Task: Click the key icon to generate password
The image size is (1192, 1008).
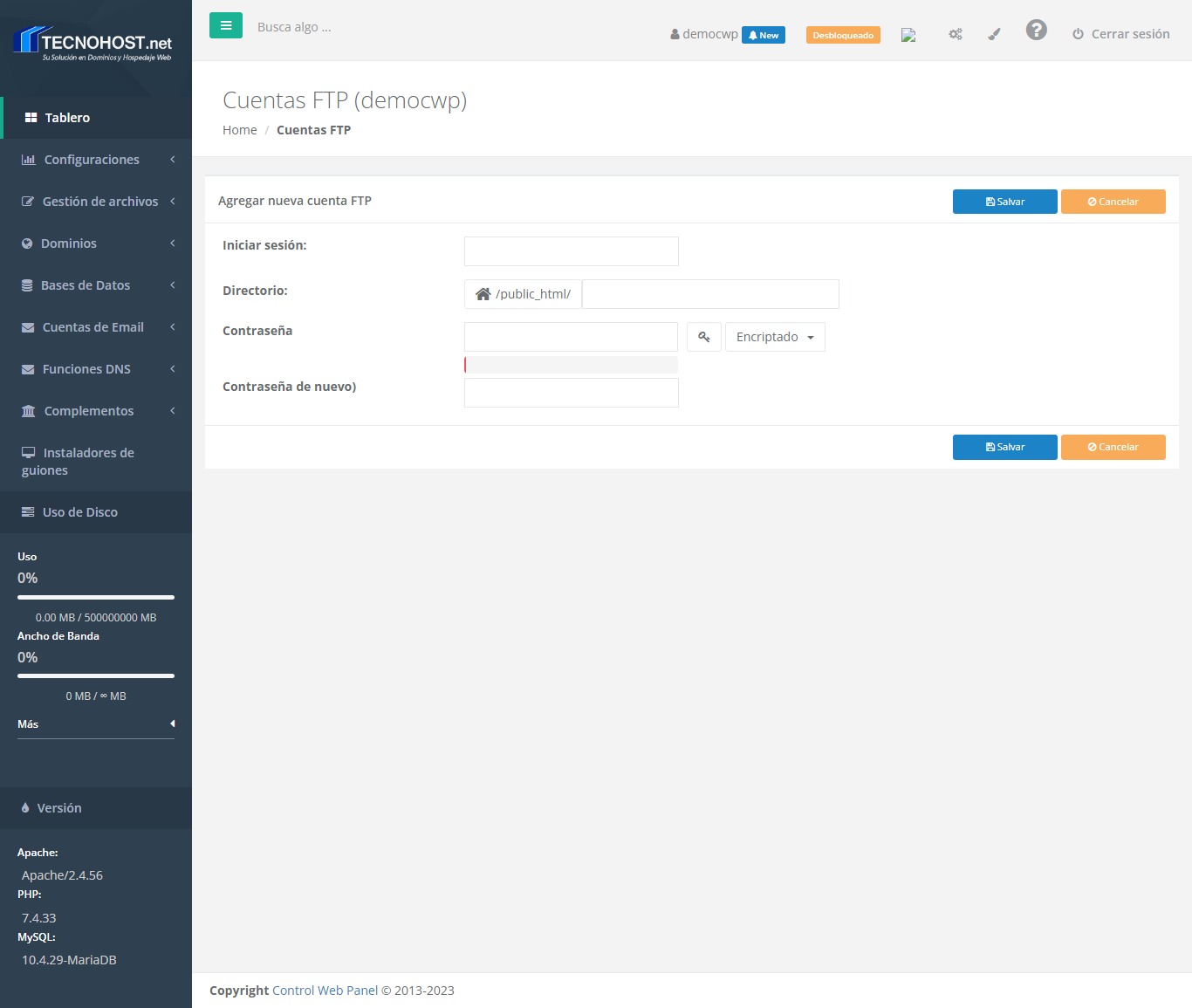Action: (x=703, y=337)
